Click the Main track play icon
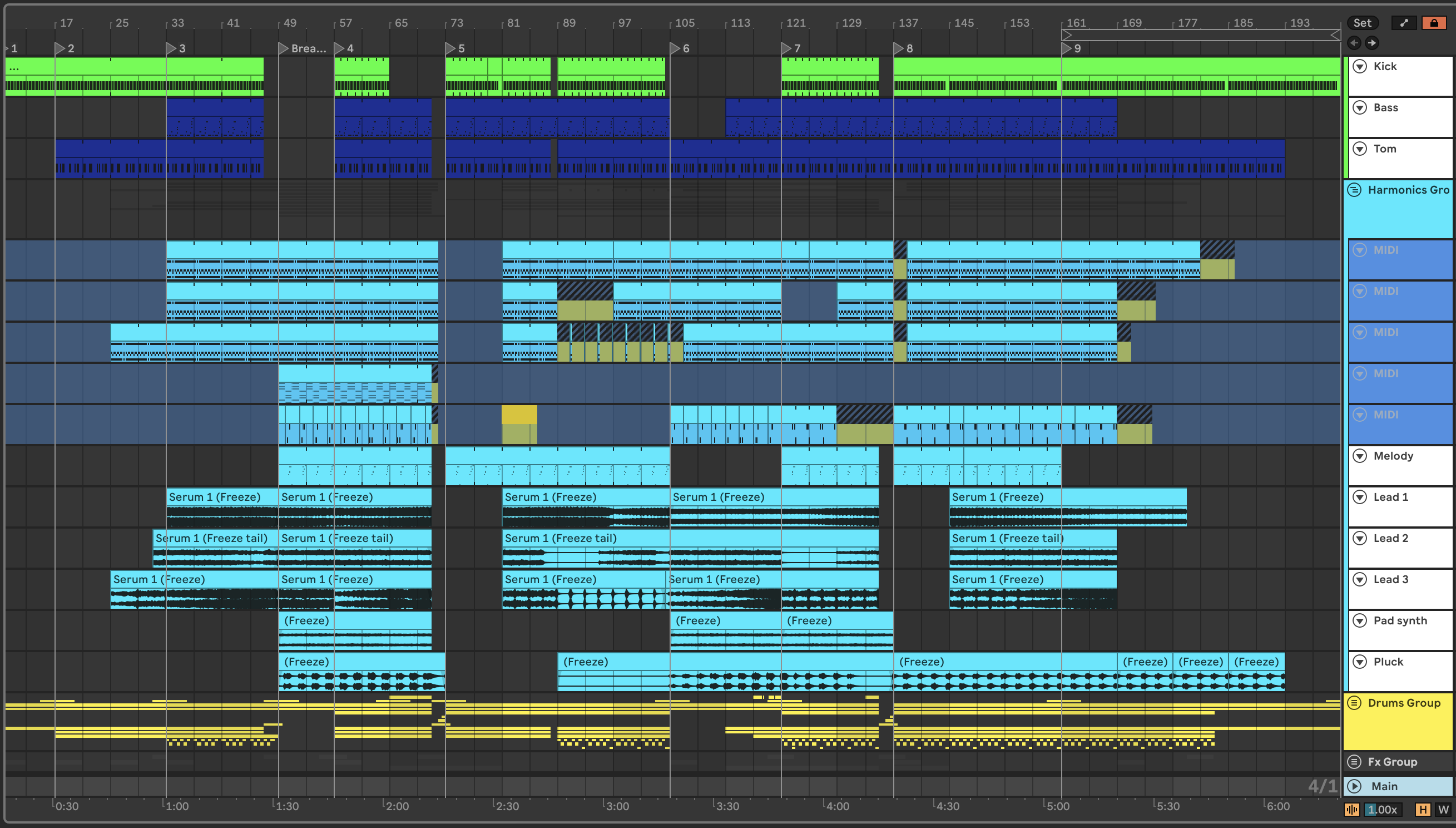 [1355, 786]
